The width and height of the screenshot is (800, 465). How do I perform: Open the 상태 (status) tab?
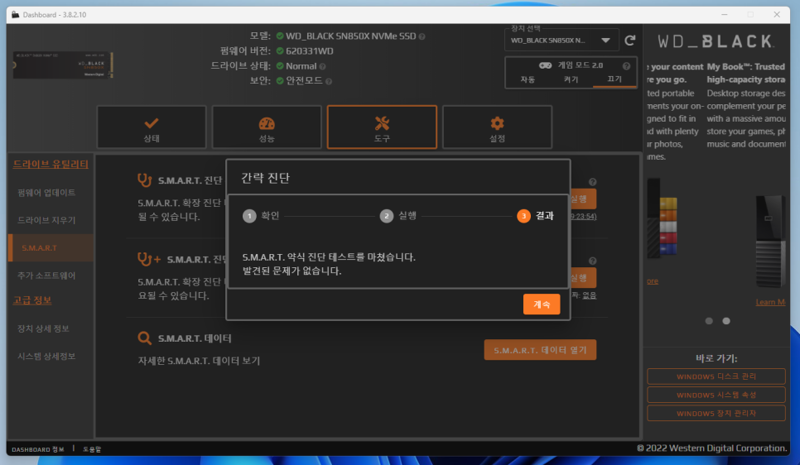[x=152, y=128]
